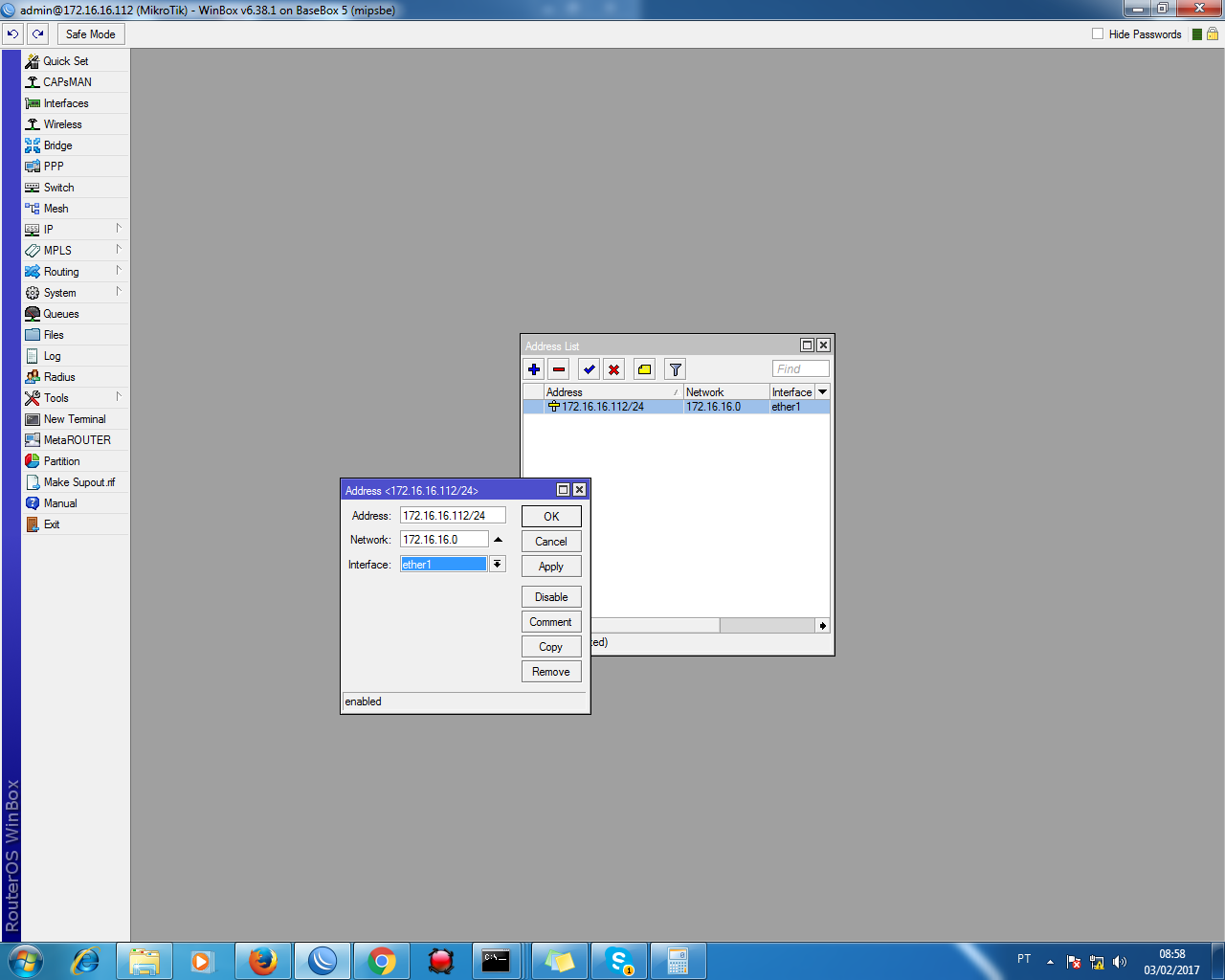Click the volume speaker tray icon
The image size is (1225, 980).
(1120, 962)
